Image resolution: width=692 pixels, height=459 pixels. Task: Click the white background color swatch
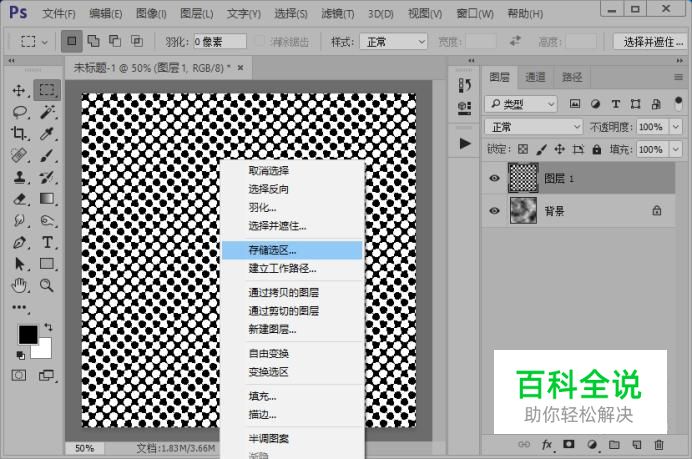click(x=45, y=352)
